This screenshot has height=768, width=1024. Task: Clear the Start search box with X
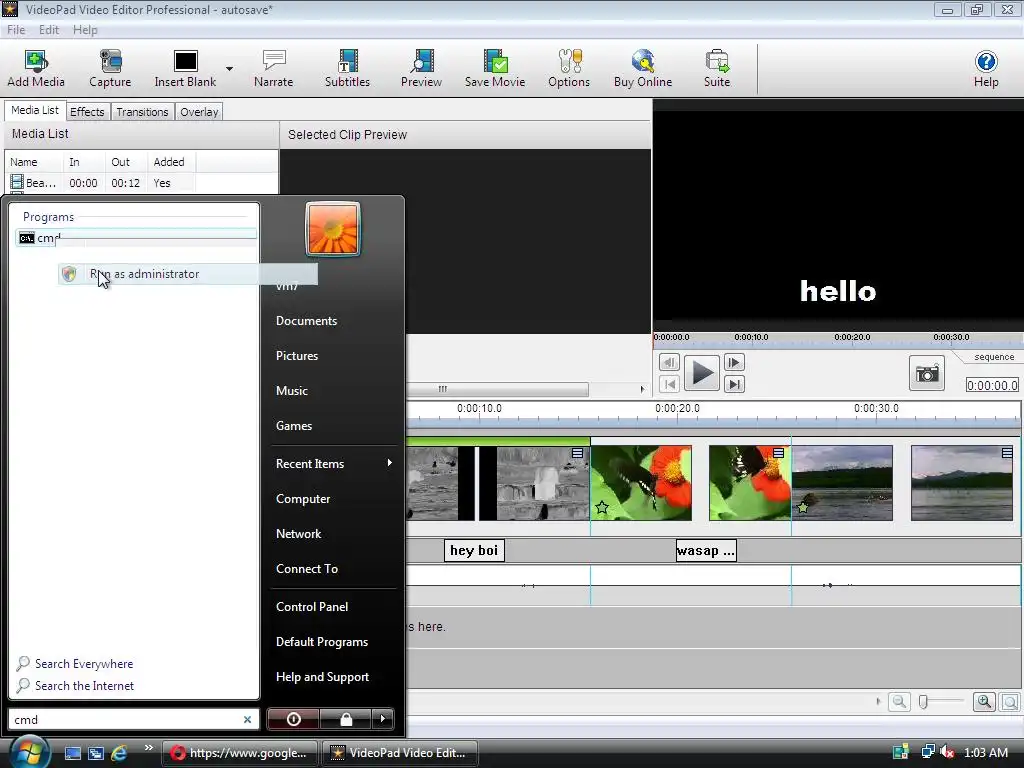tap(248, 720)
